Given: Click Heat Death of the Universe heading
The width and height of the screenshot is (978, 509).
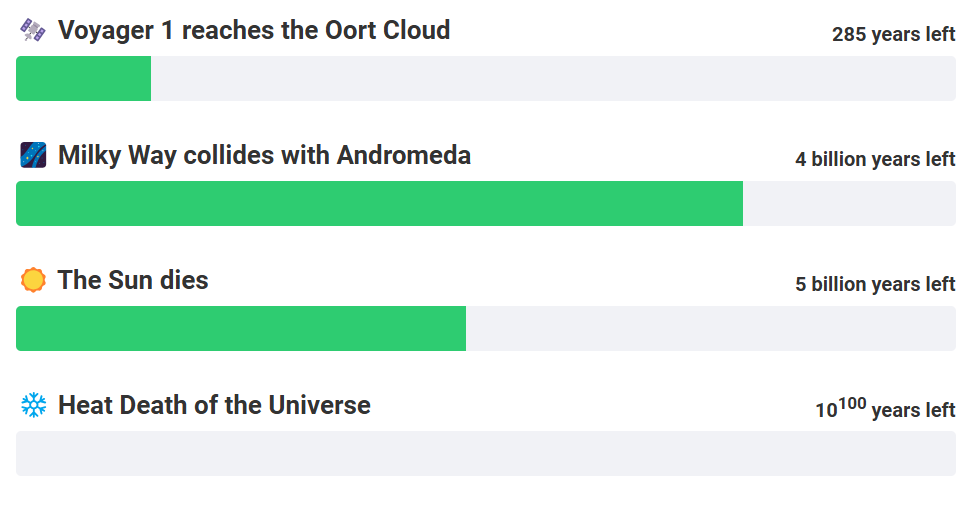Looking at the screenshot, I should click(x=214, y=405).
